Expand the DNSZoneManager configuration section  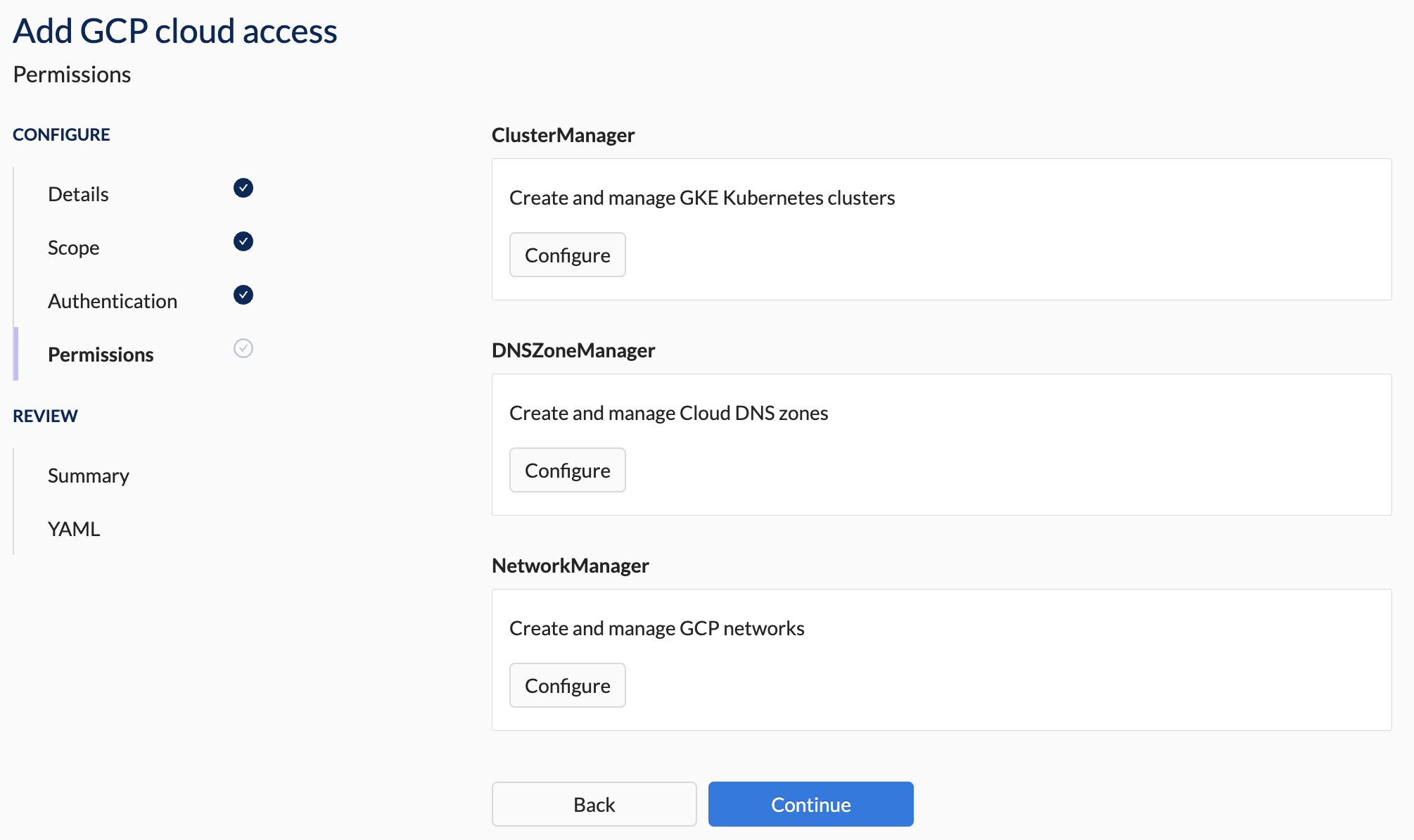point(567,470)
